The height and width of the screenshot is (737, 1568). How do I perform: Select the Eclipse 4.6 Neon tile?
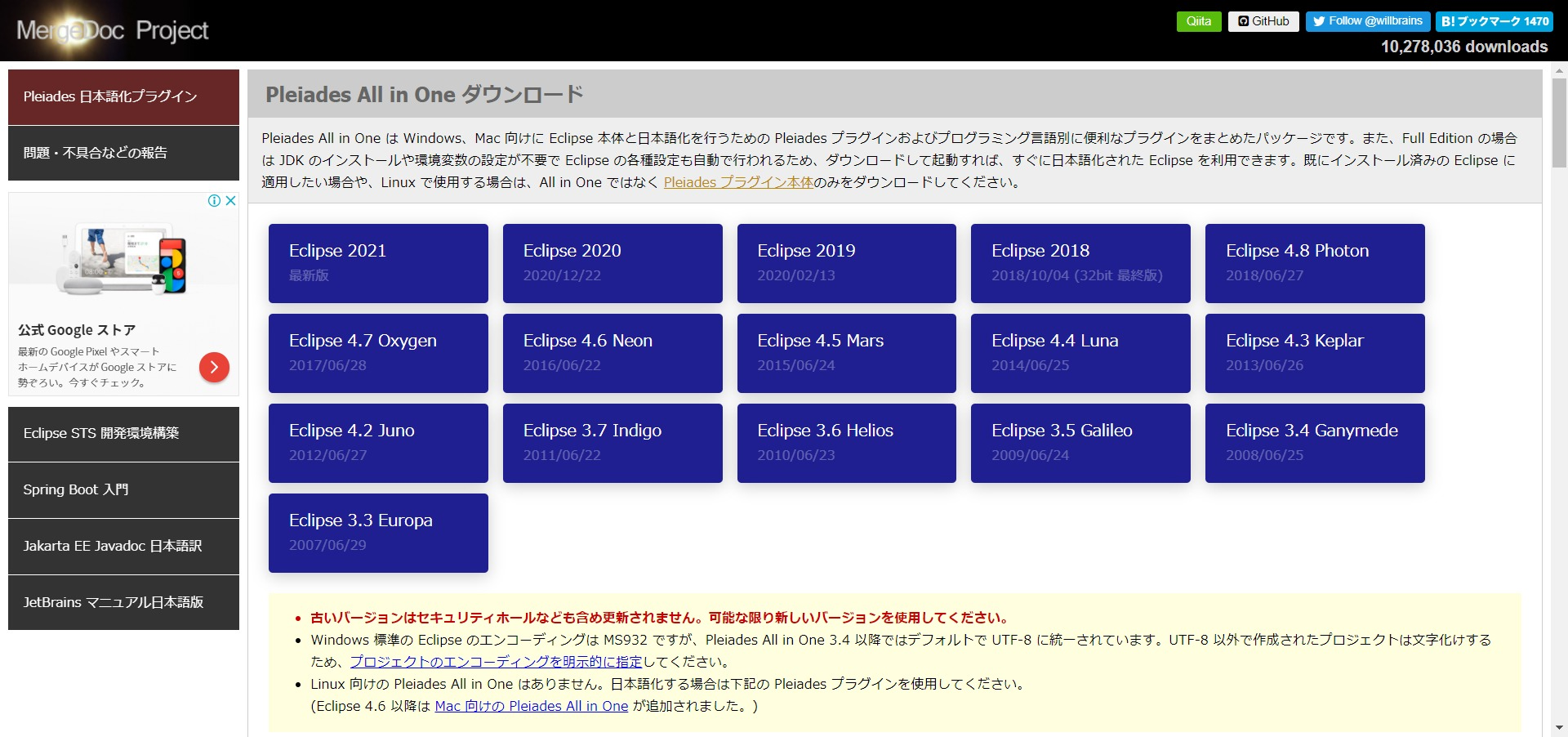pos(612,353)
